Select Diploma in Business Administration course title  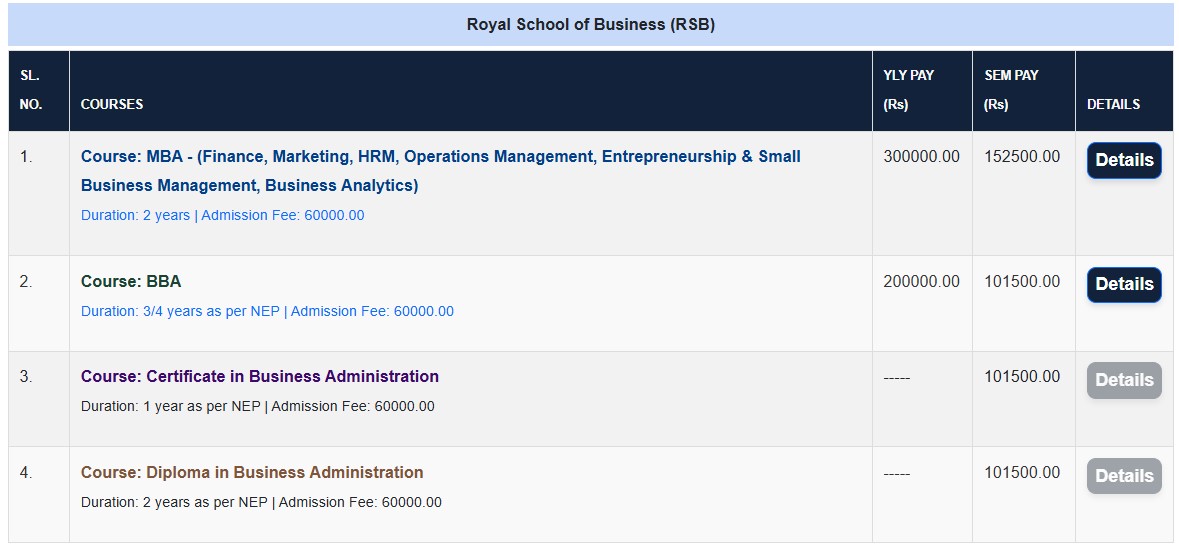(252, 473)
